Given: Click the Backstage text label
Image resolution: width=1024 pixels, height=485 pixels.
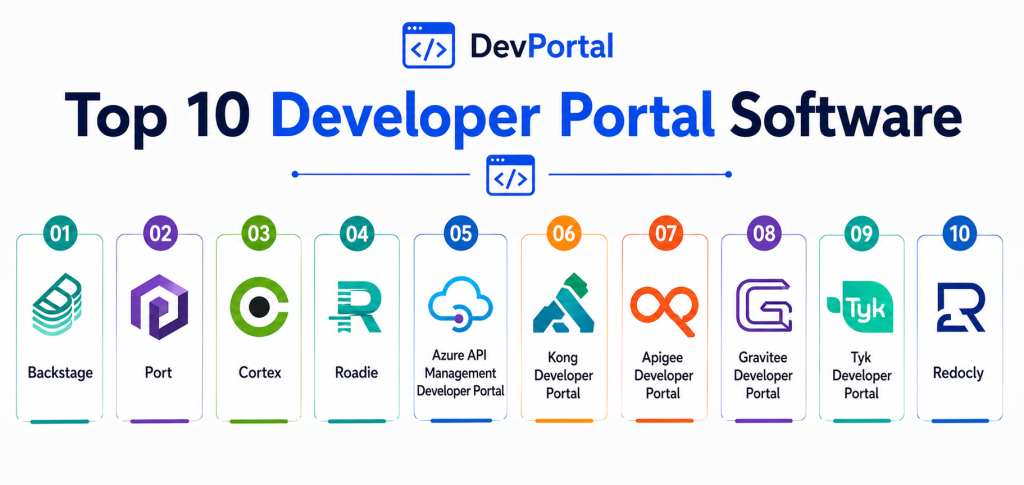Looking at the screenshot, I should (x=60, y=373).
